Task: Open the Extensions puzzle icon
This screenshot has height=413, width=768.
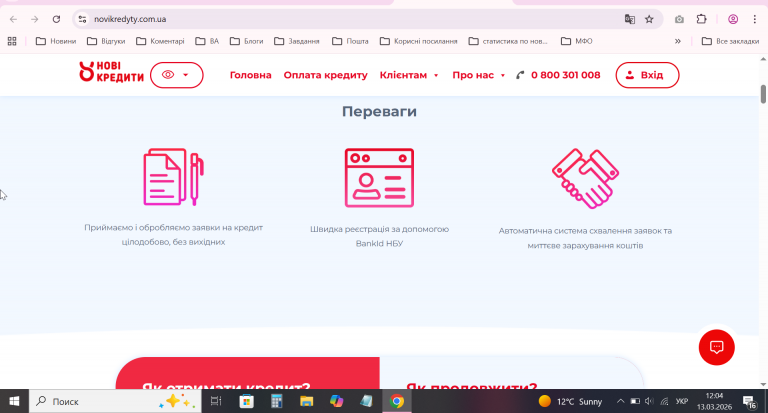Action: pyautogui.click(x=701, y=19)
